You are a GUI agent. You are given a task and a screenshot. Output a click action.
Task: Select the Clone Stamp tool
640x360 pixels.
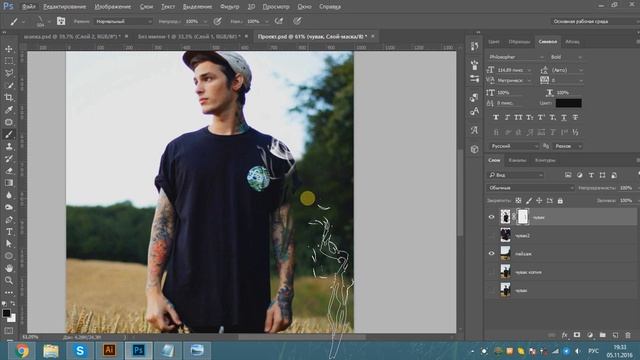tap(9, 147)
